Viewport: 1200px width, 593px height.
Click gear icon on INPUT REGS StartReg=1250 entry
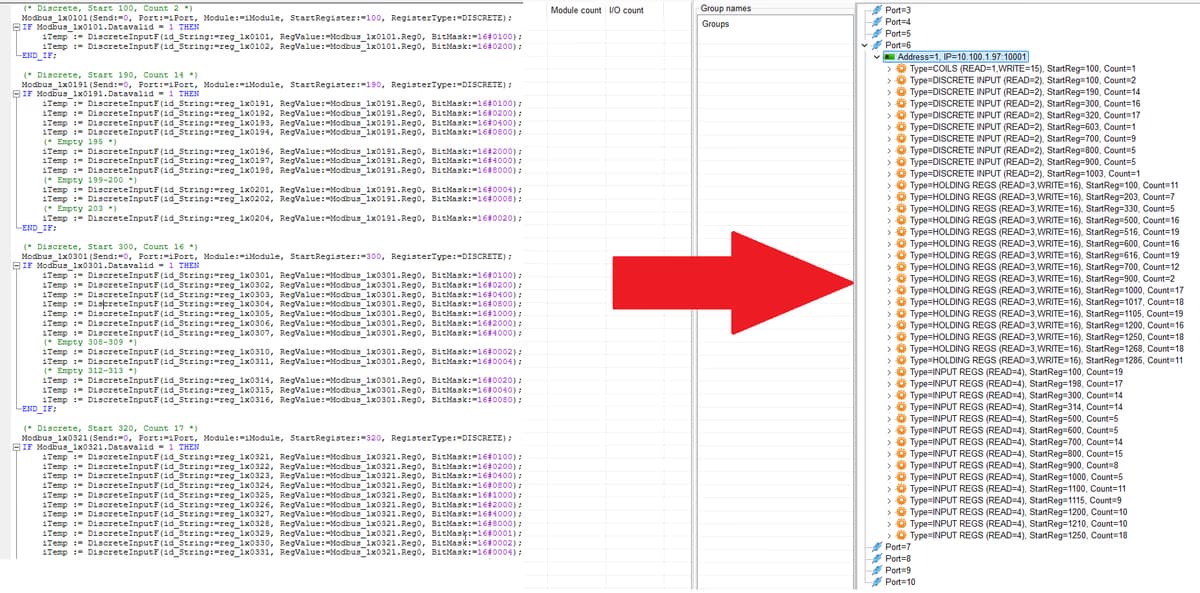tap(901, 535)
